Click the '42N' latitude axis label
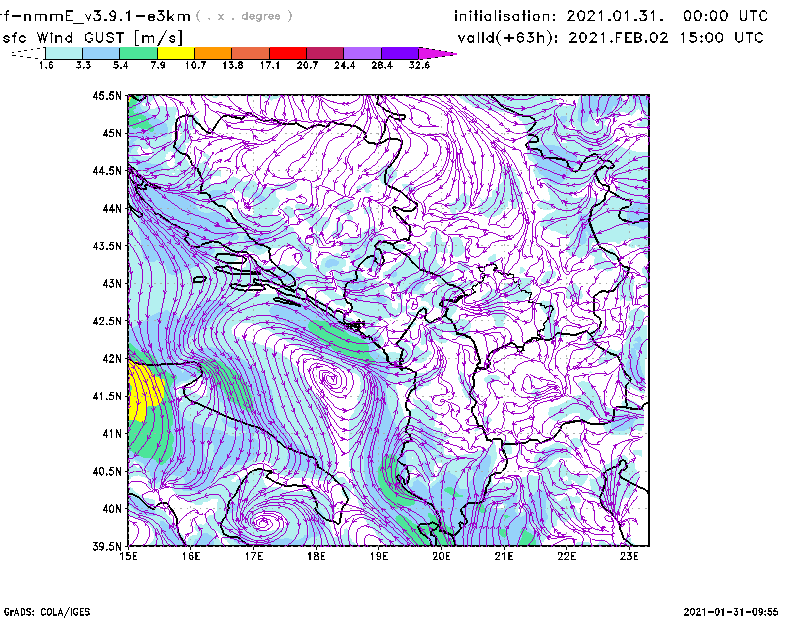The image size is (800, 618). (x=112, y=359)
